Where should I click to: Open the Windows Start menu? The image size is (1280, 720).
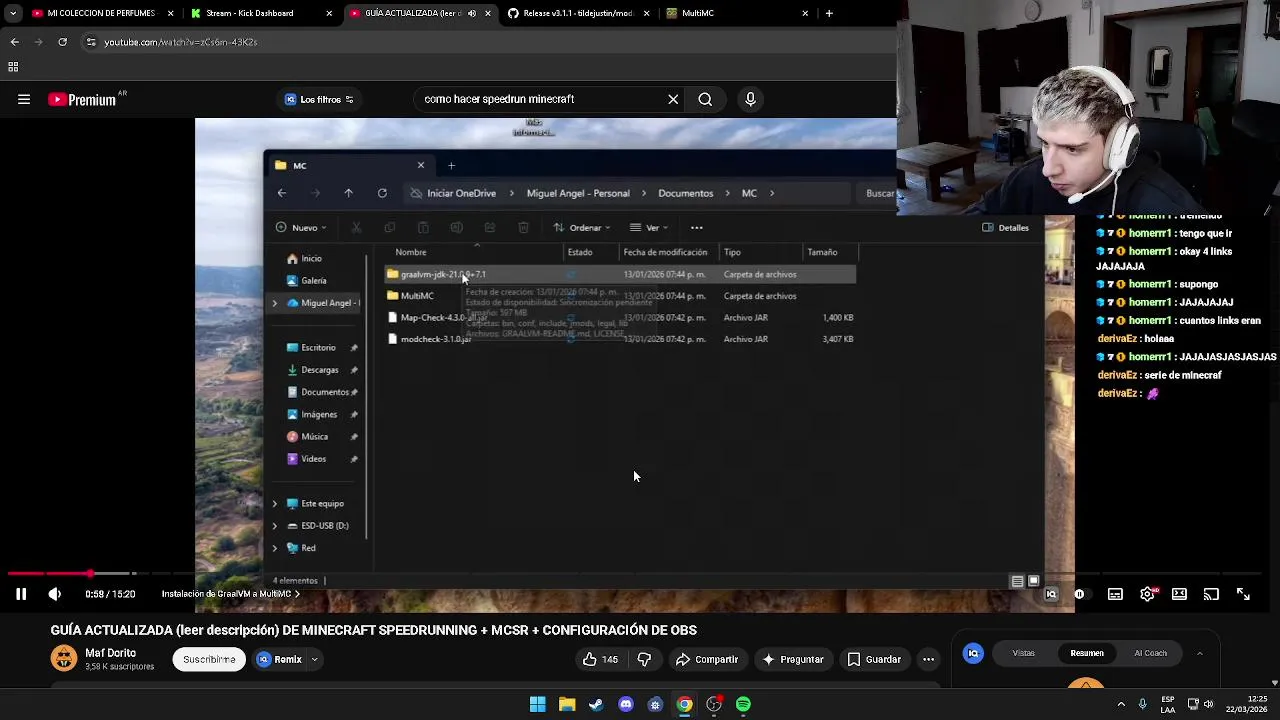538,704
